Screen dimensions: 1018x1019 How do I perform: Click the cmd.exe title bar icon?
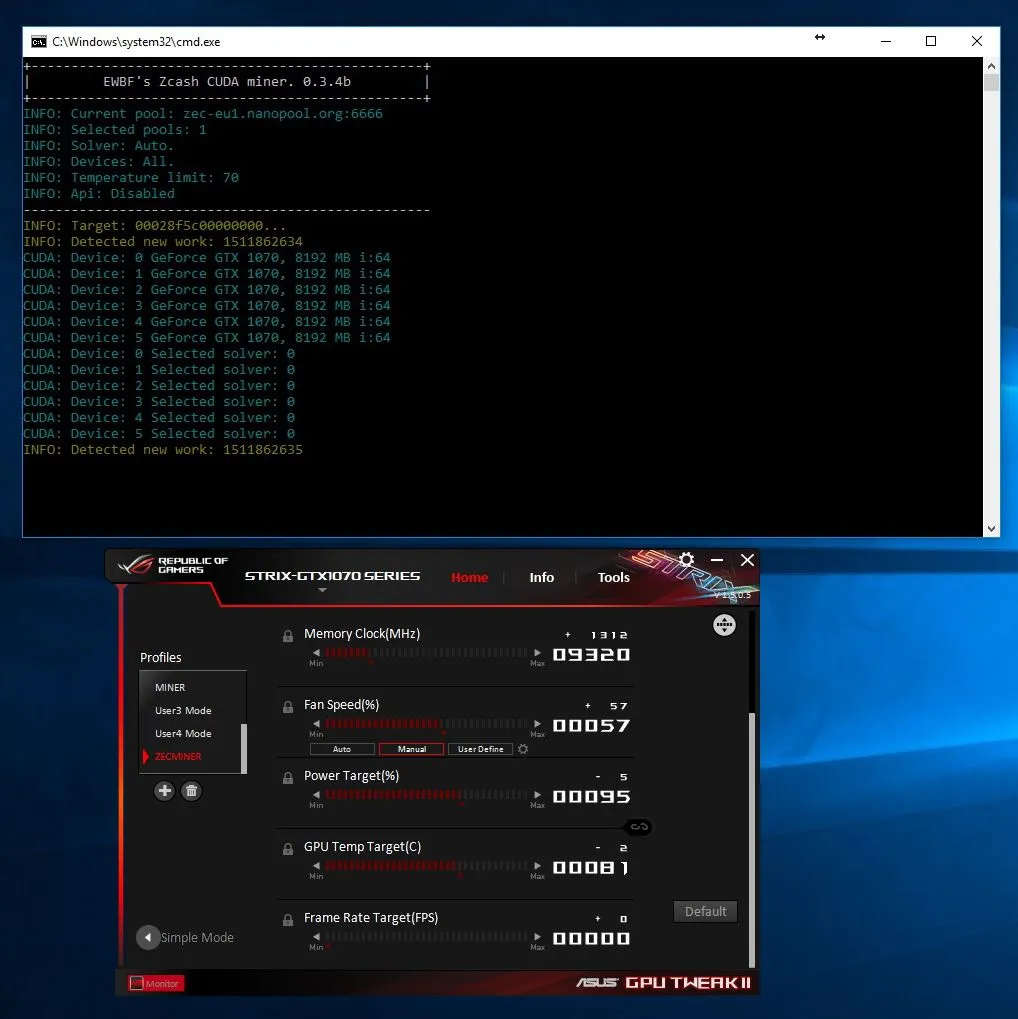[39, 42]
